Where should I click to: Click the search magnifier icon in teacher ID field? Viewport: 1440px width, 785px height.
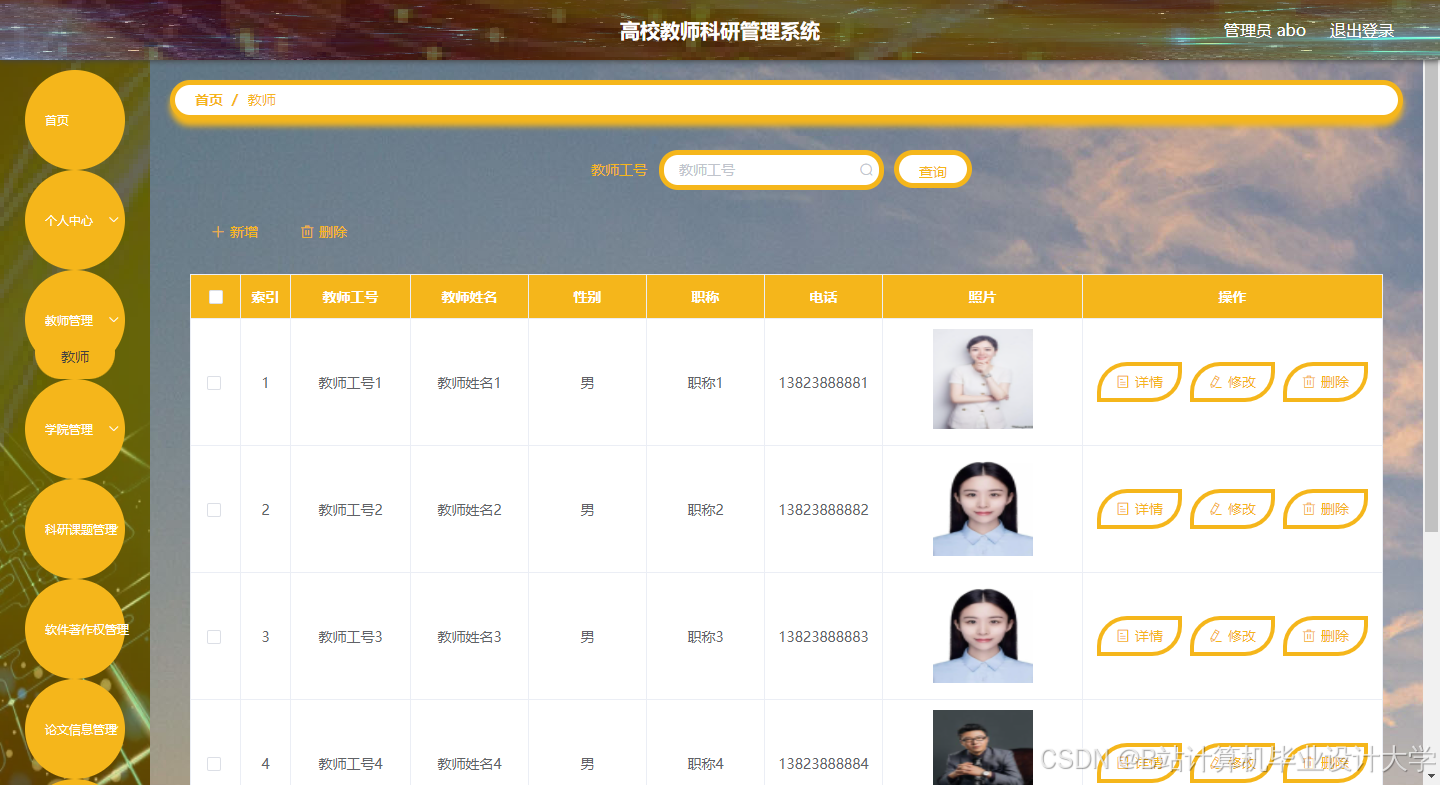866,170
